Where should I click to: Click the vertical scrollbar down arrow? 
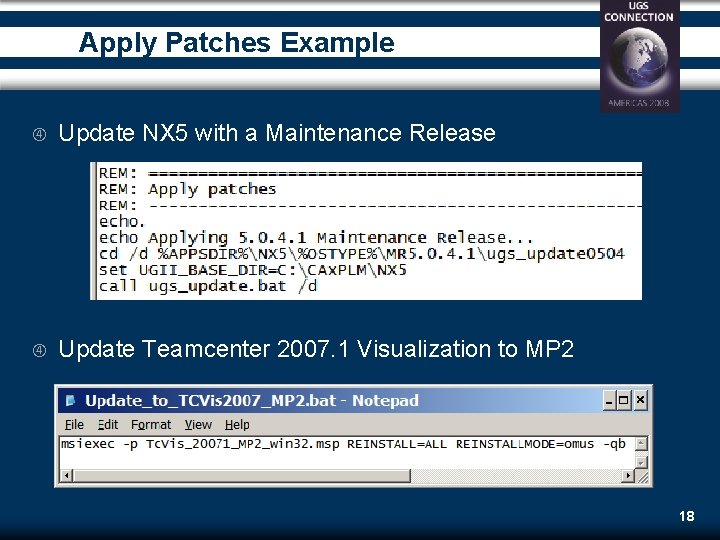pyautogui.click(x=641, y=462)
